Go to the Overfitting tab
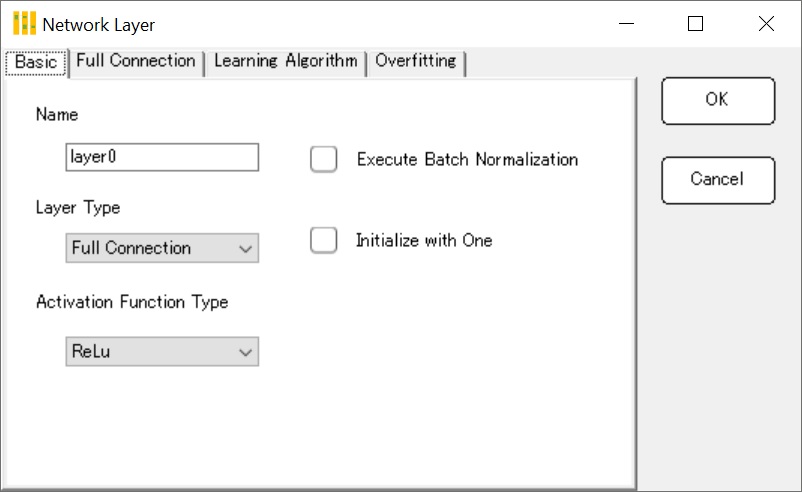The image size is (802, 492). (x=416, y=61)
